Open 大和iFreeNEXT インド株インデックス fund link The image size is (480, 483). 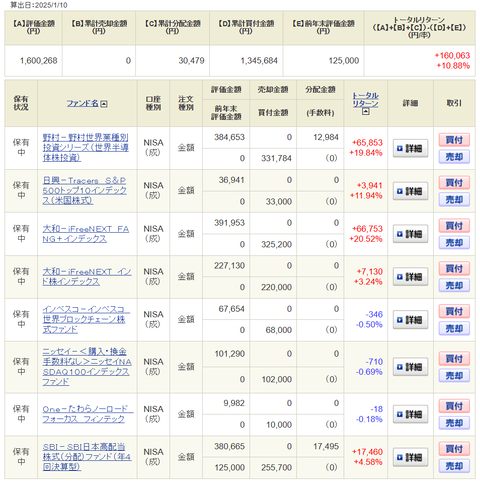(x=87, y=277)
